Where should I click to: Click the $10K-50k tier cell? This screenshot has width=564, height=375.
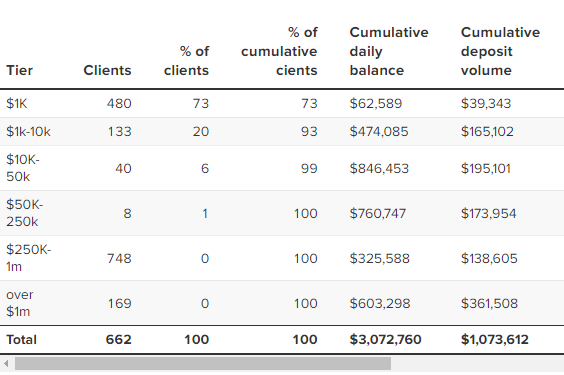coord(23,168)
